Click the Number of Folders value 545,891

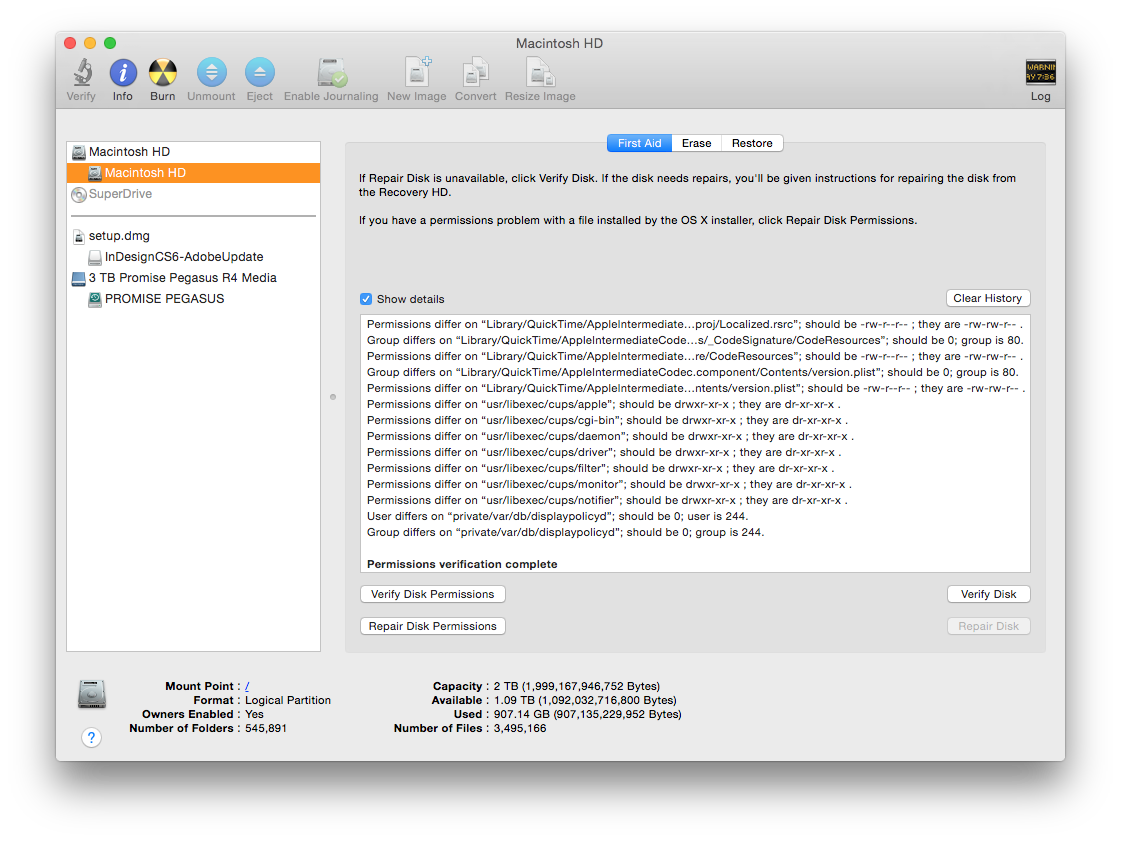[x=266, y=728]
